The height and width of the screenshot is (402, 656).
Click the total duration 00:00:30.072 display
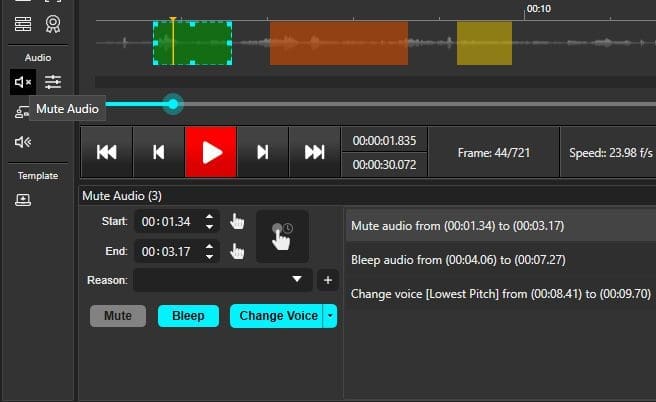(x=384, y=165)
